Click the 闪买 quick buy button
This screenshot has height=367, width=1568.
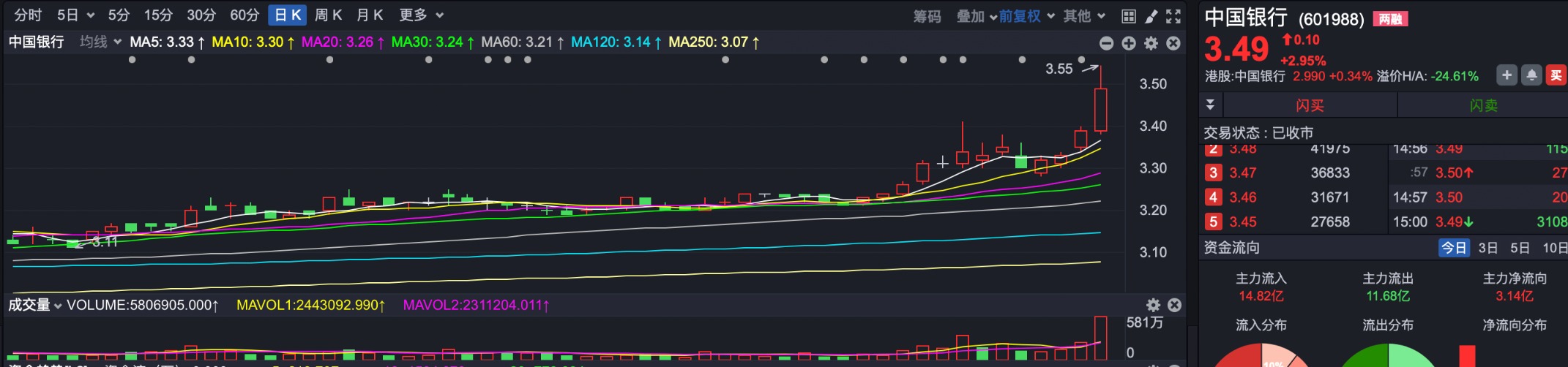1310,105
